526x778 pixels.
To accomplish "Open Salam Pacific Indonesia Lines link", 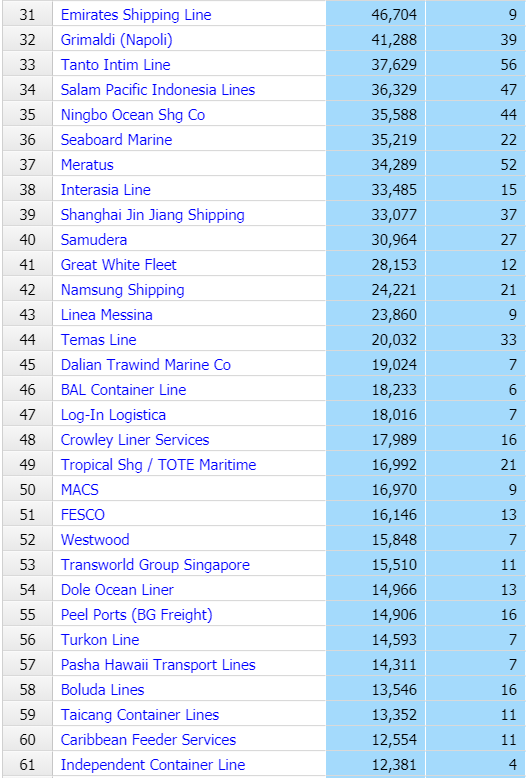I will click(x=158, y=90).
